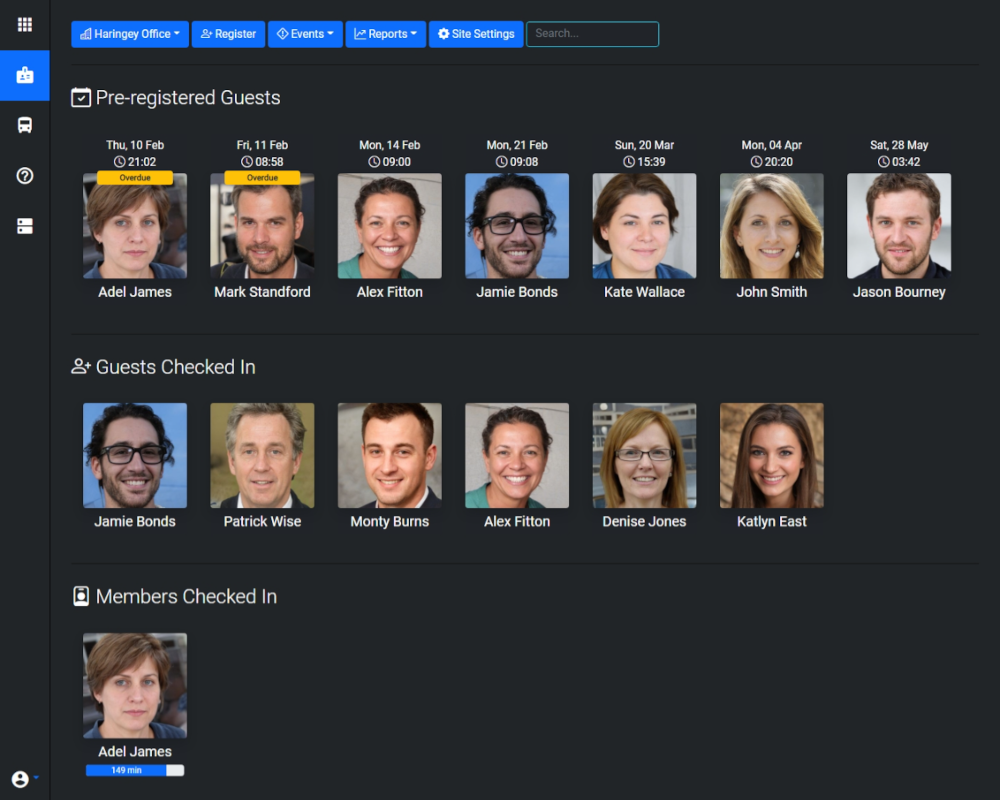Open the server storage icon in sidebar
The height and width of the screenshot is (800, 1000).
[x=24, y=226]
